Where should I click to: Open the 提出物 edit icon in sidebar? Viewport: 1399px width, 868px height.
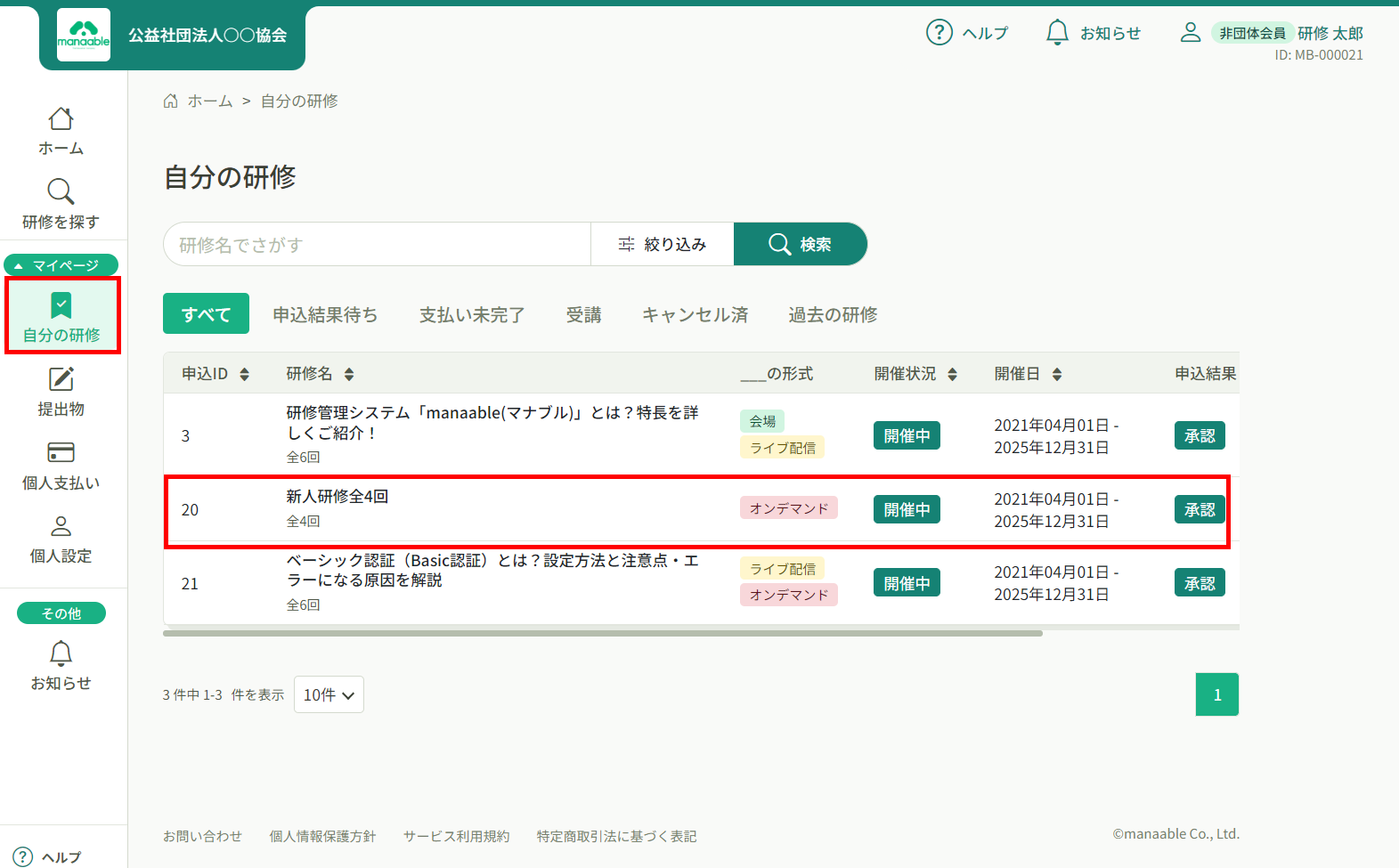pos(61,379)
